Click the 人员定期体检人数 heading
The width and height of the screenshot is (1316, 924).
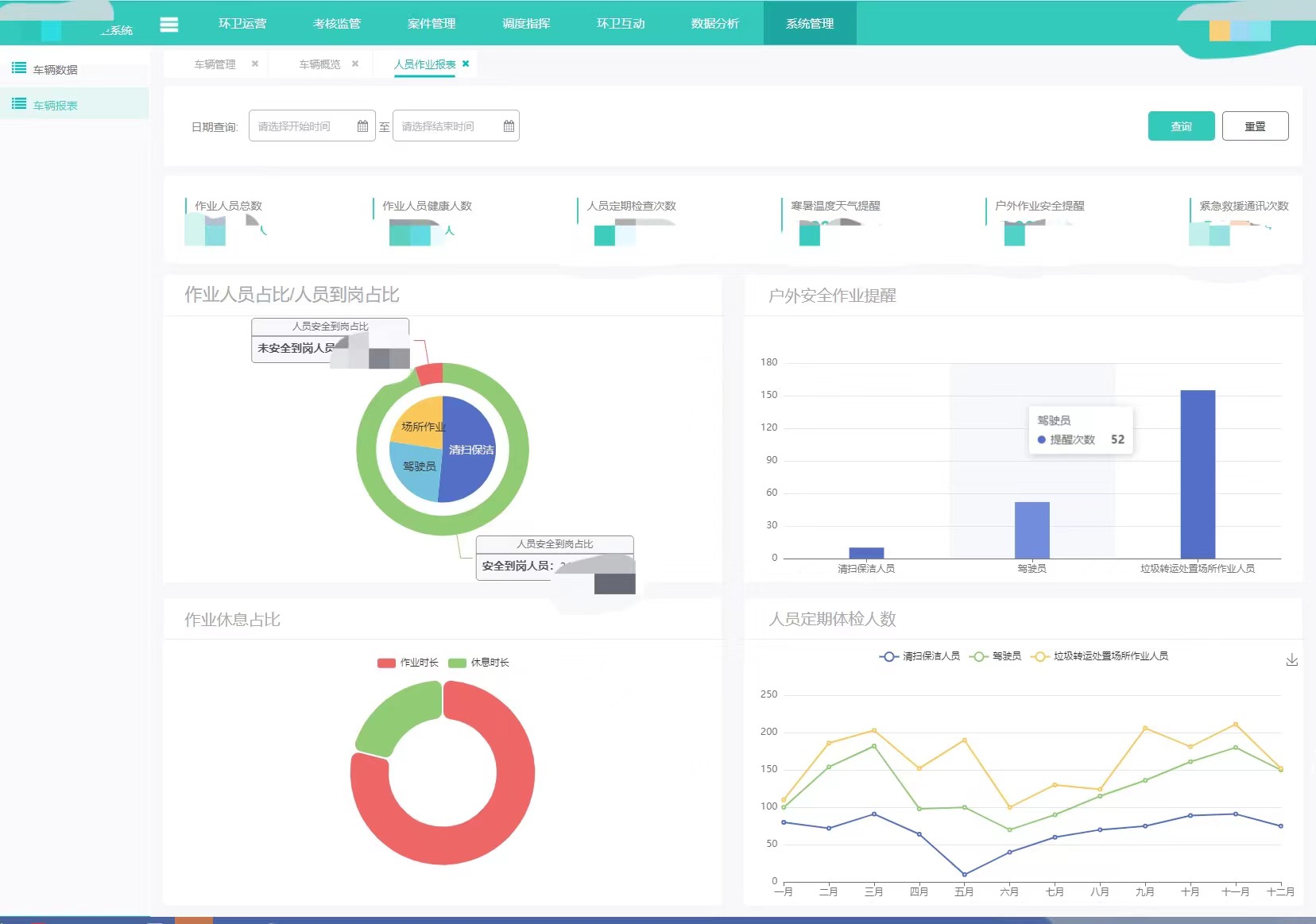coord(832,619)
